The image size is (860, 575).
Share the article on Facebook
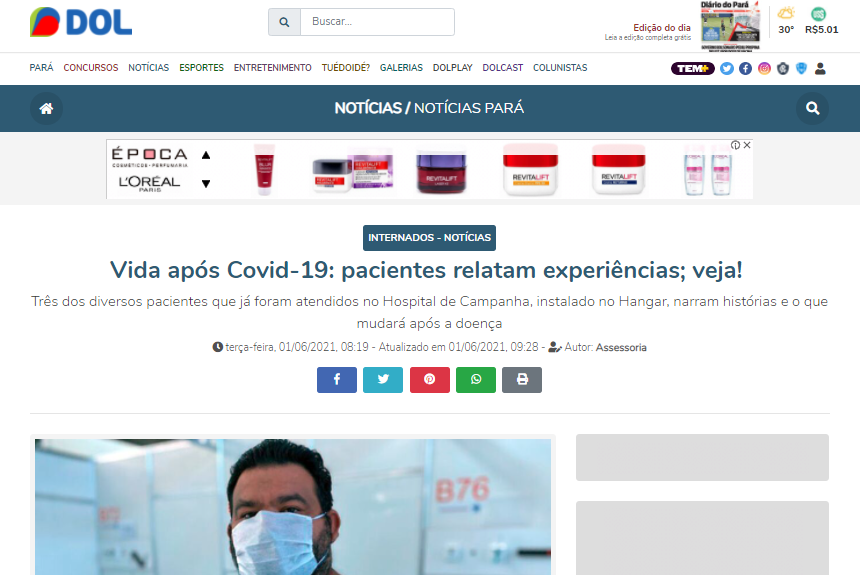pos(337,380)
